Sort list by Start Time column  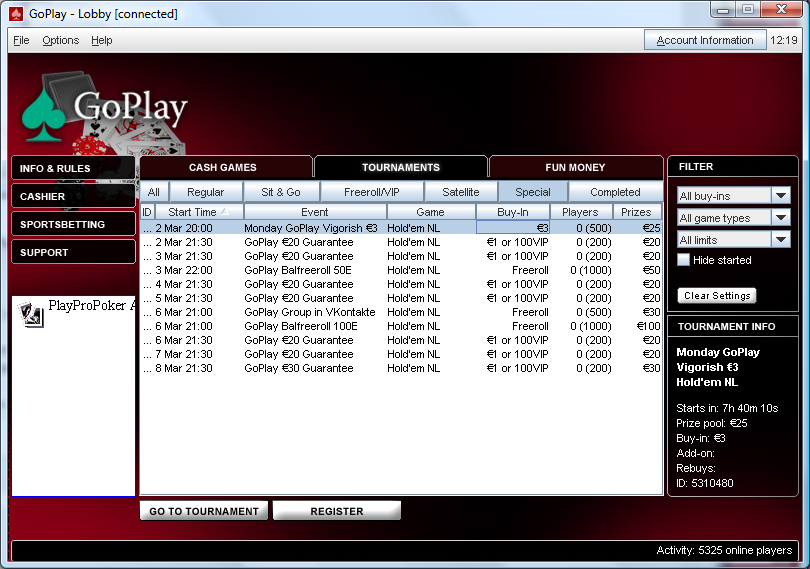click(x=198, y=212)
